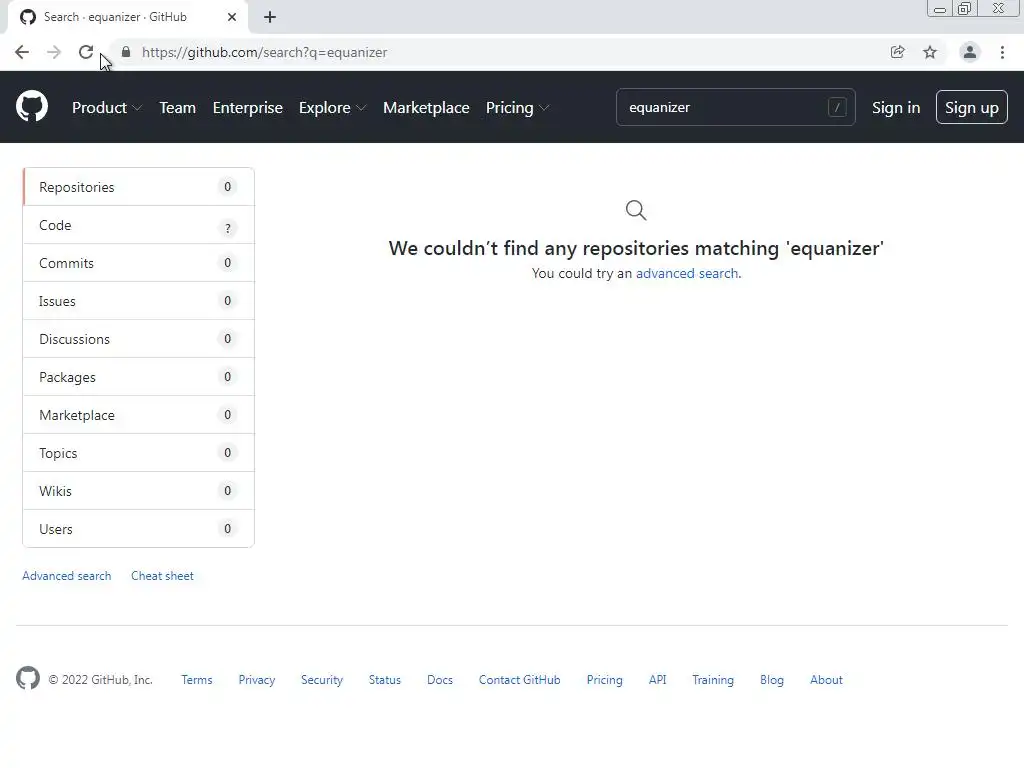This screenshot has width=1024, height=768.
Task: Select Users filter in sidebar
Action: click(138, 528)
